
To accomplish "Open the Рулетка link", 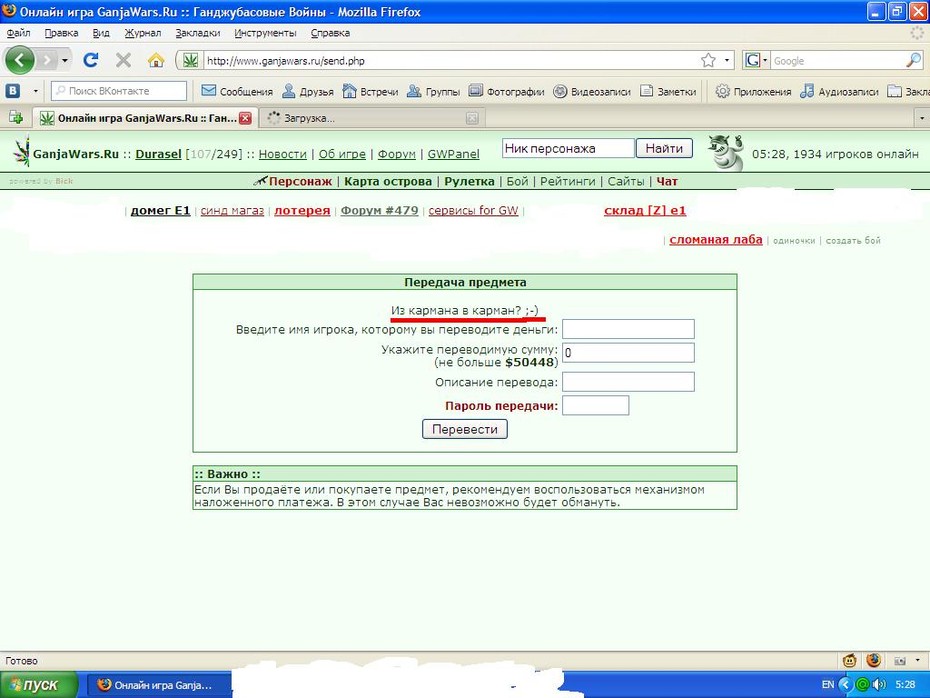I will tap(469, 181).
